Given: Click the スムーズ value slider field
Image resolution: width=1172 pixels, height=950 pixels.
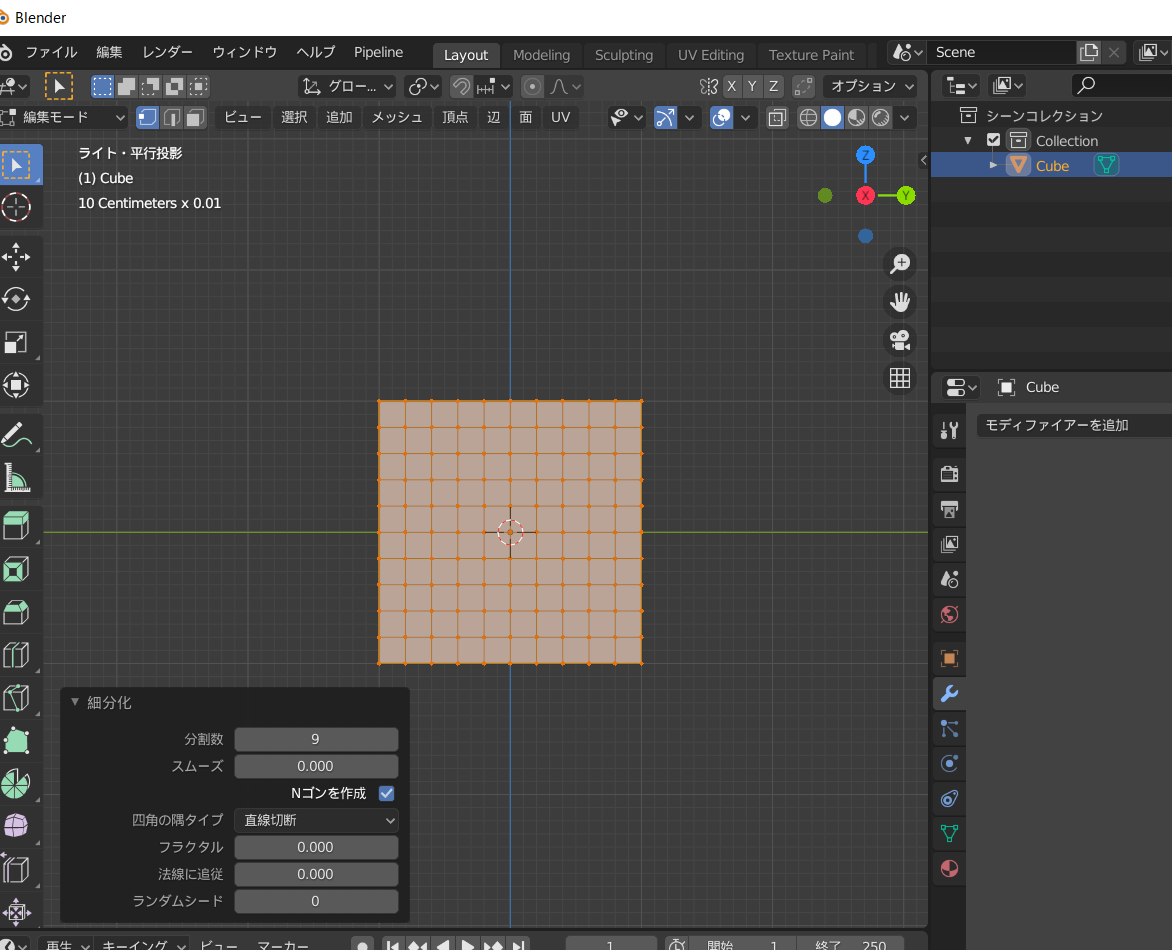Looking at the screenshot, I should coord(316,766).
